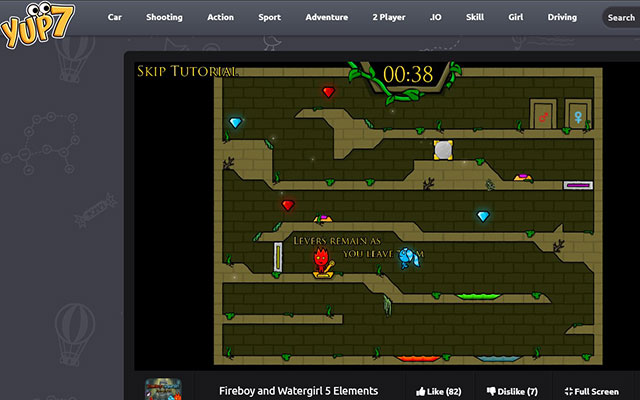Open the Yup7 logo home link
Viewport: 640px width, 400px height.
tap(38, 25)
